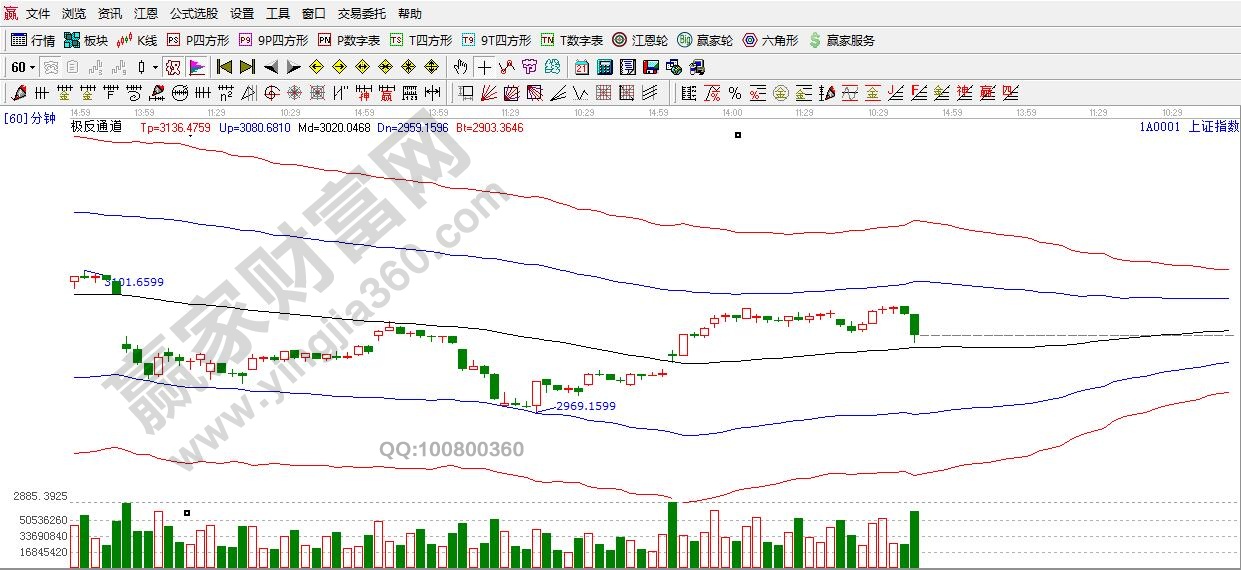Select the percent sign drawing tool
Image resolution: width=1241 pixels, height=570 pixels.
(735, 93)
